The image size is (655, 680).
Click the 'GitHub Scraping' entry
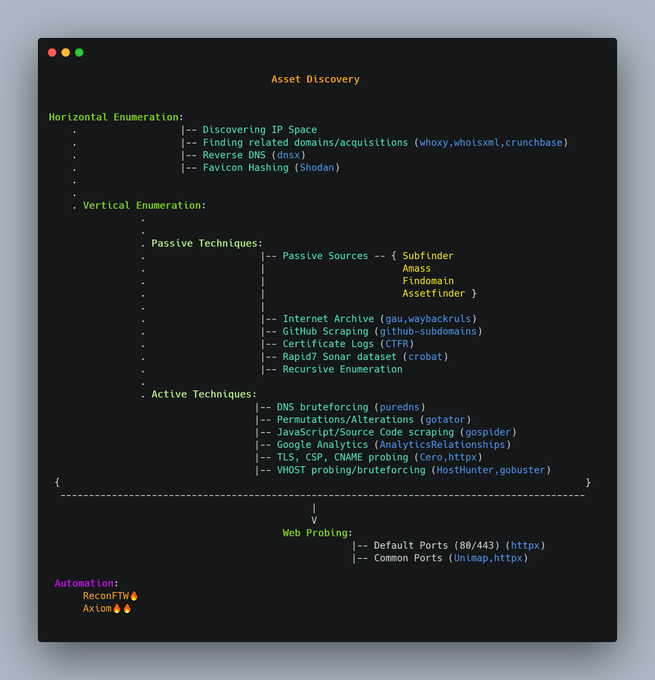[x=325, y=331]
